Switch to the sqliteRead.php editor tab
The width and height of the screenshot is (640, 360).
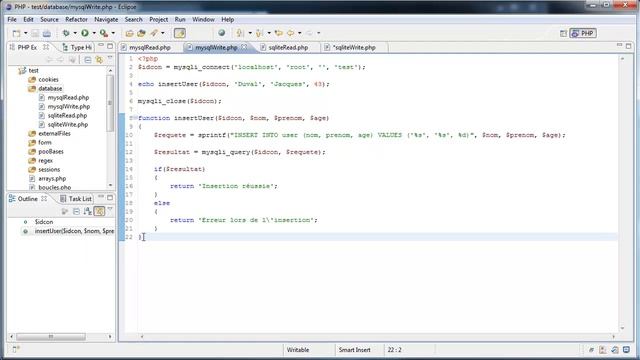point(288,48)
